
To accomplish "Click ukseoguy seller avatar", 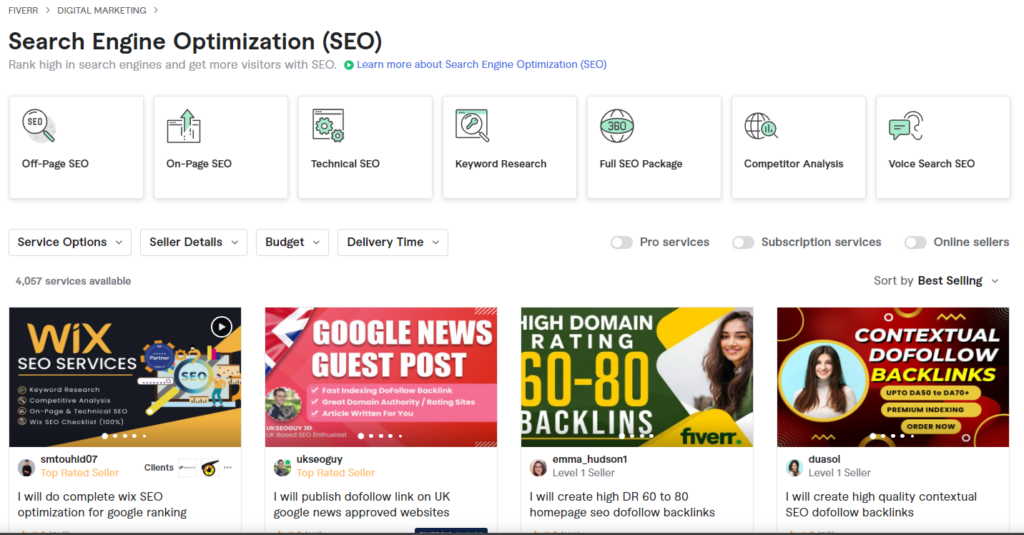I will (x=282, y=467).
